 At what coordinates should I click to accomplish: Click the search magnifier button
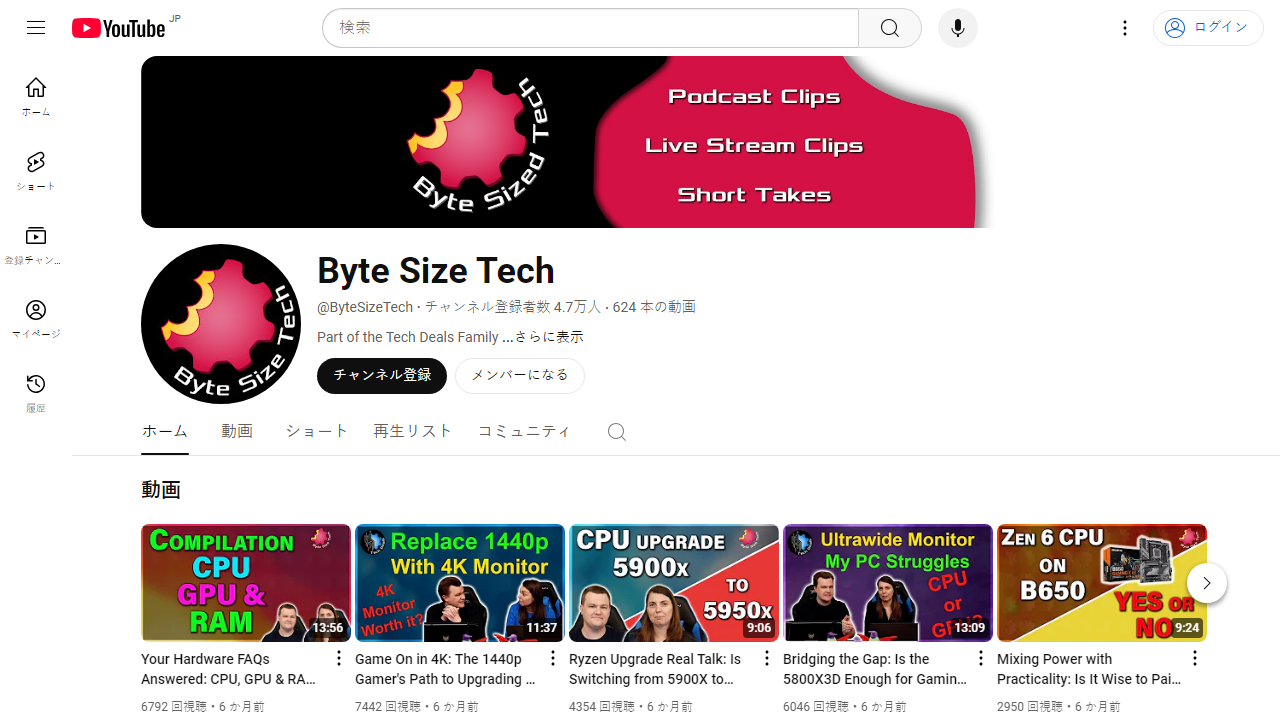pos(890,28)
